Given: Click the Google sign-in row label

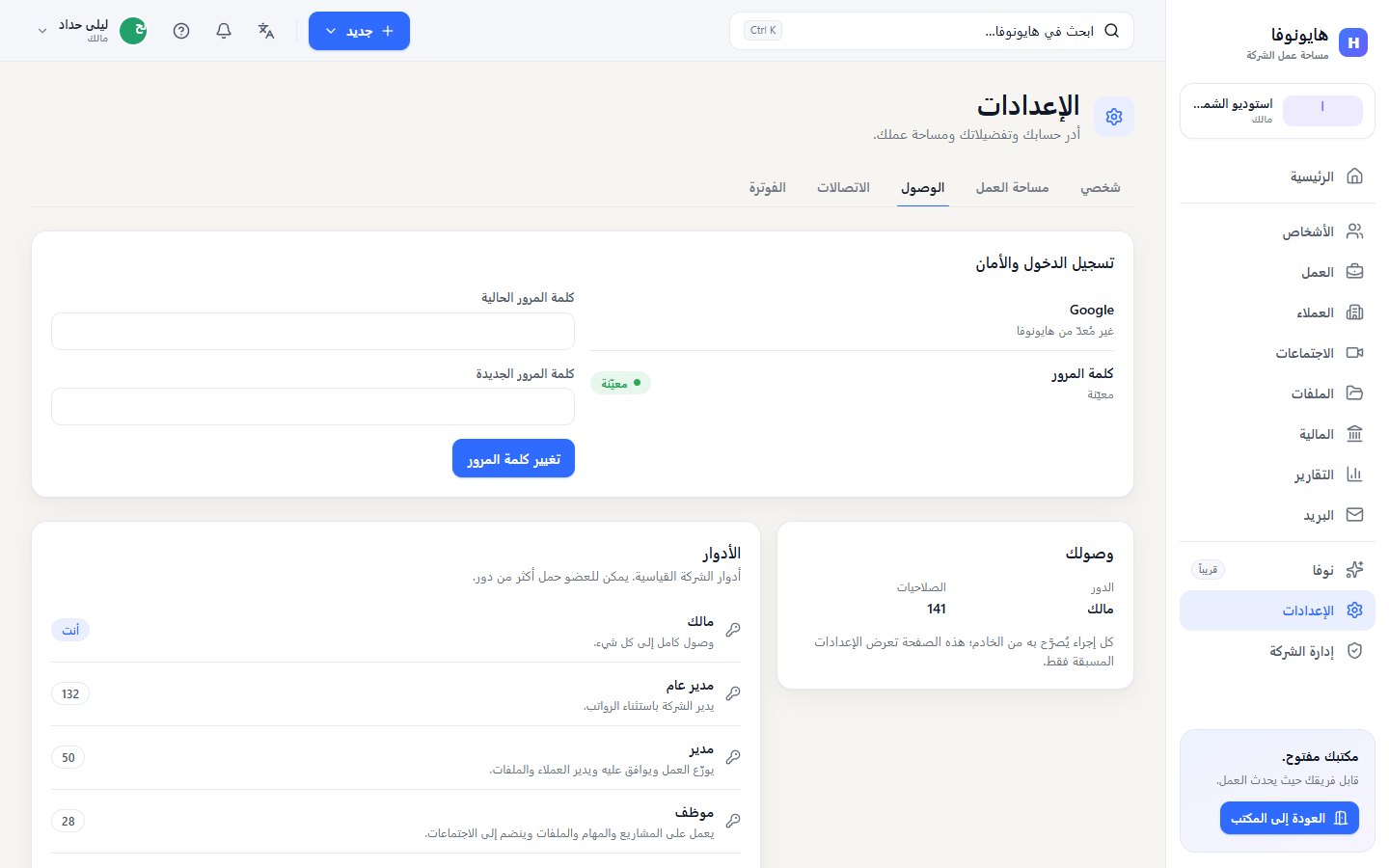Looking at the screenshot, I should point(1092,310).
